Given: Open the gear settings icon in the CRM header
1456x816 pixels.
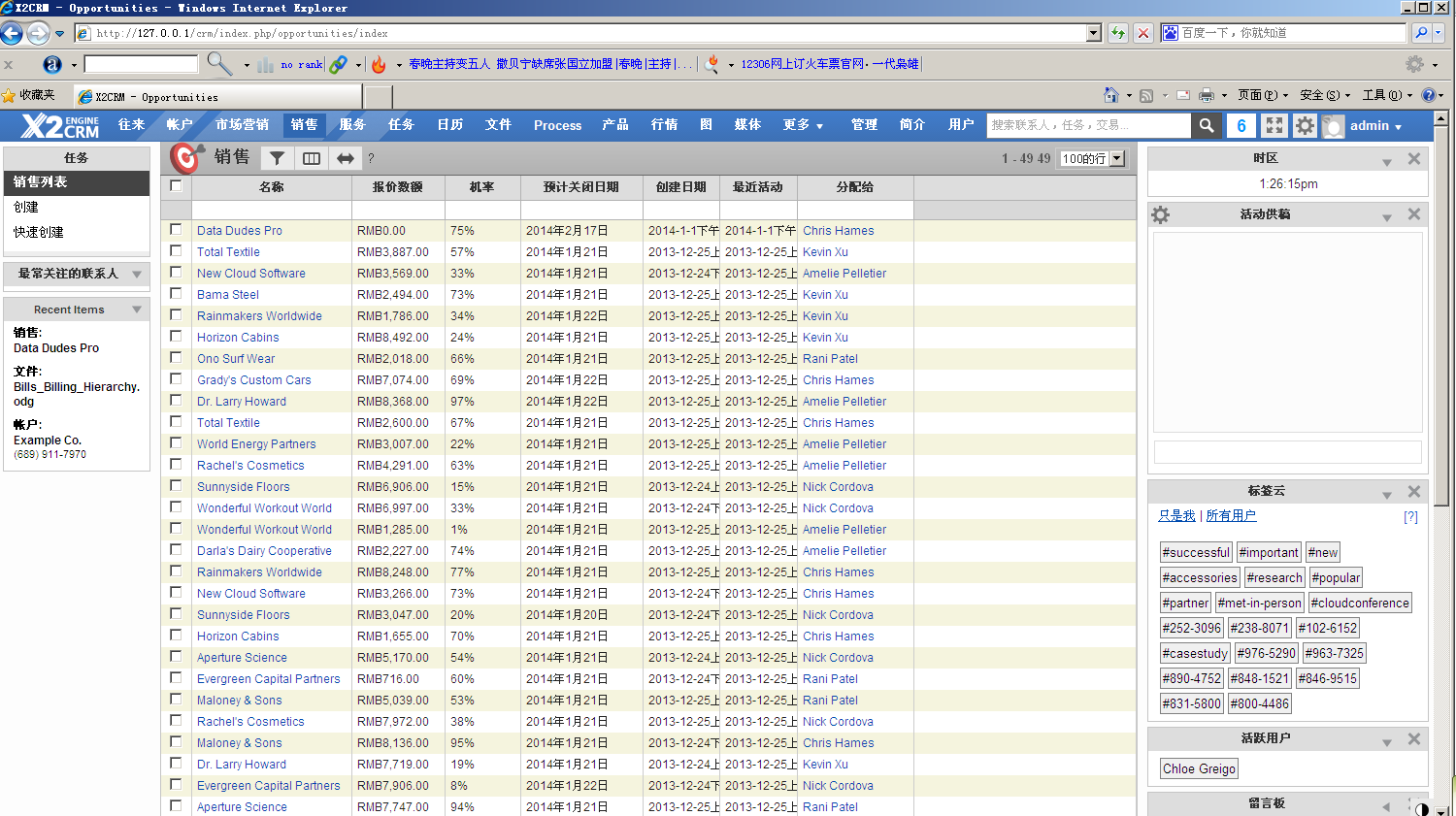Looking at the screenshot, I should point(1306,126).
